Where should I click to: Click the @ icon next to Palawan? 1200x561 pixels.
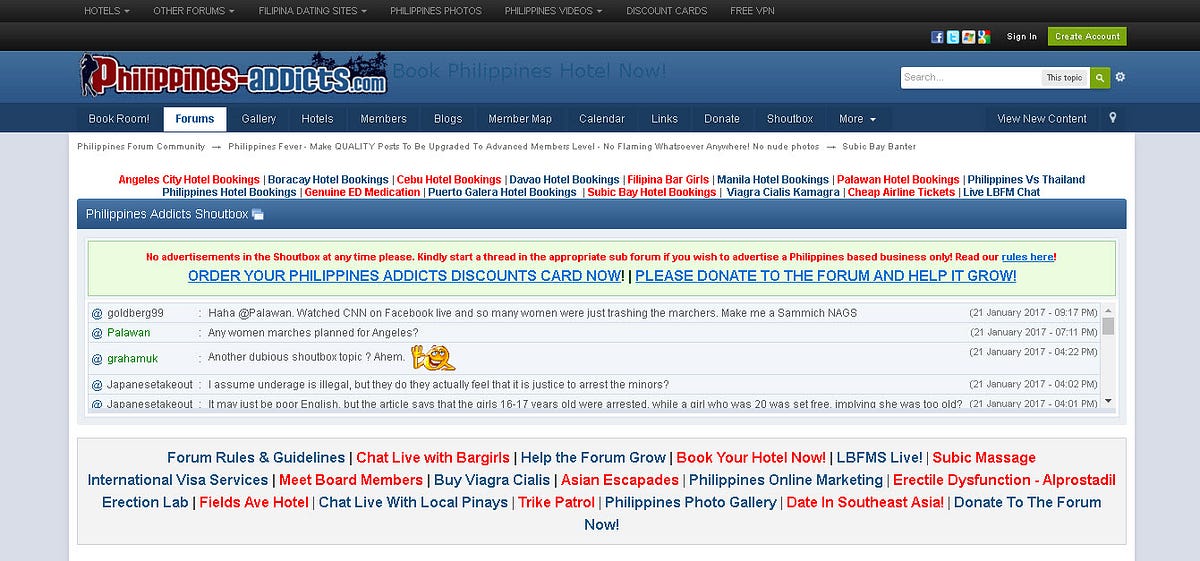(x=97, y=333)
